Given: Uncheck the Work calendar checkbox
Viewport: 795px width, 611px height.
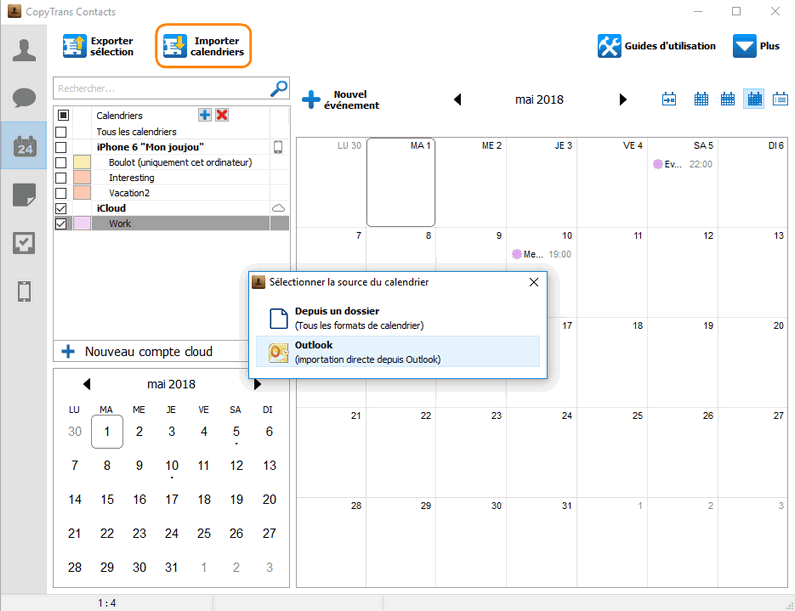Looking at the screenshot, I should pyautogui.click(x=61, y=224).
